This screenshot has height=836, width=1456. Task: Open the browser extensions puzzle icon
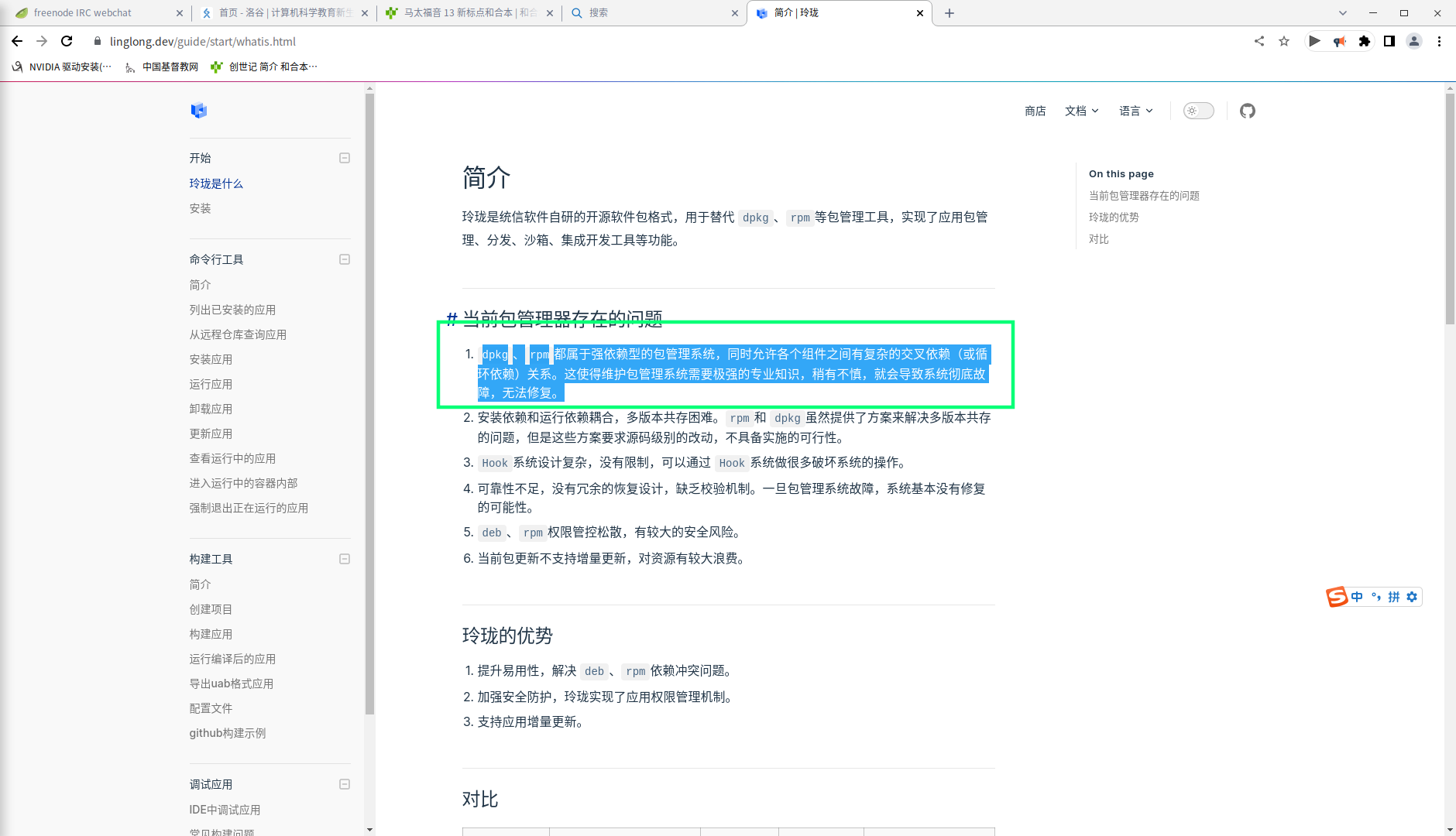point(1365,41)
